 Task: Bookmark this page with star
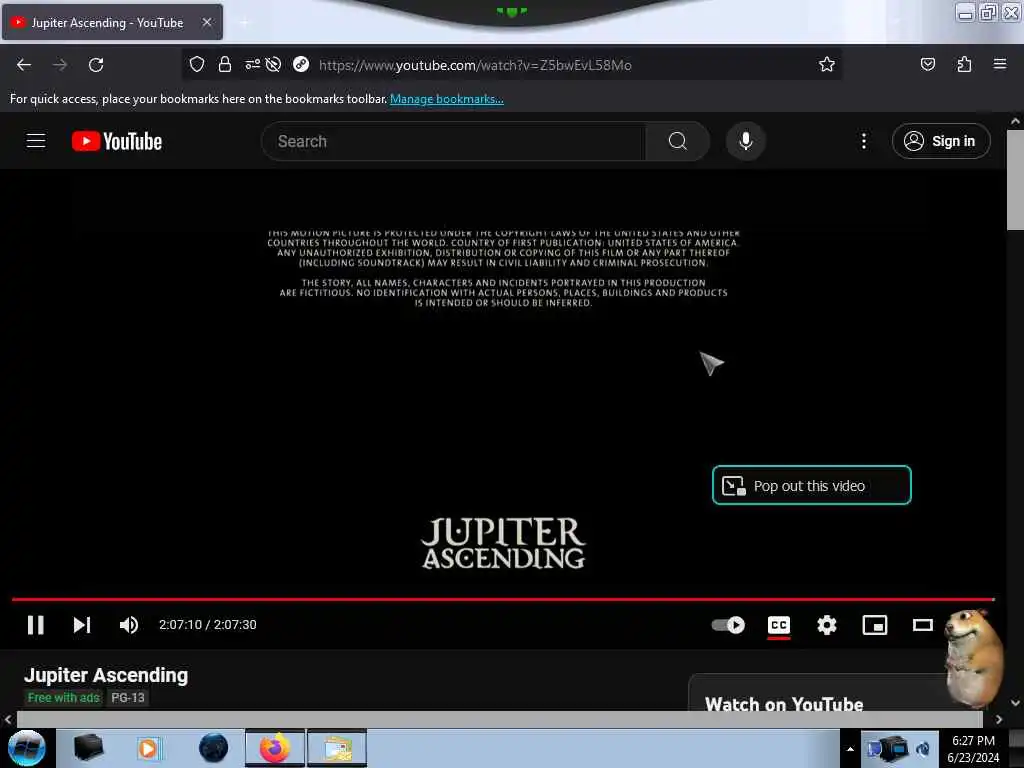[827, 64]
